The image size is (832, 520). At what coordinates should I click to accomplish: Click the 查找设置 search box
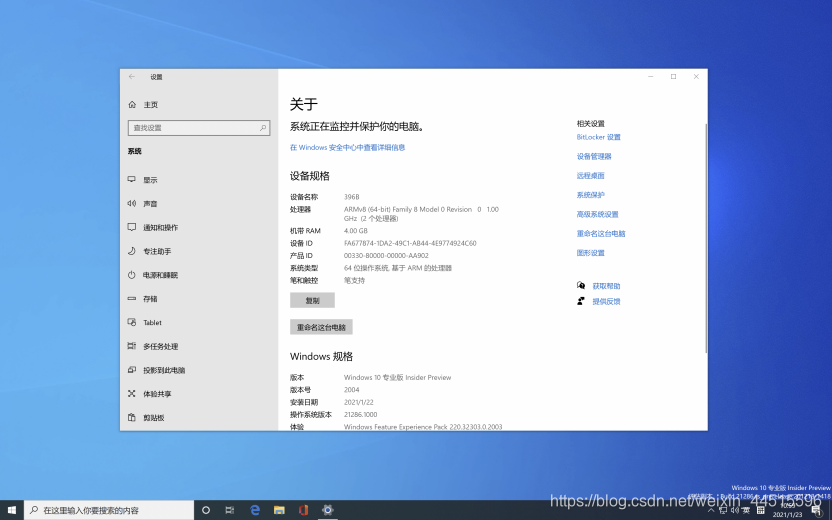click(199, 128)
